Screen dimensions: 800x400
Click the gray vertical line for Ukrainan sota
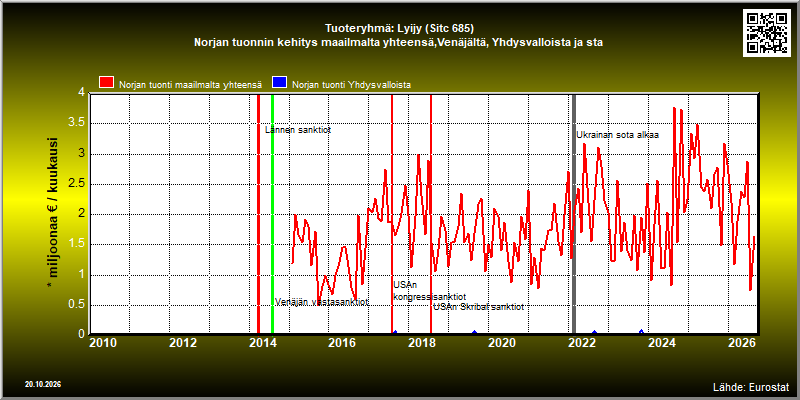(573, 214)
